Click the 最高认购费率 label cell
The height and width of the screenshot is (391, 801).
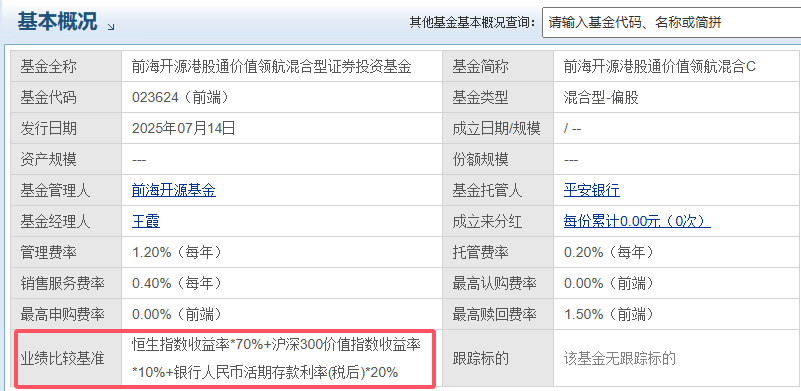click(x=498, y=283)
